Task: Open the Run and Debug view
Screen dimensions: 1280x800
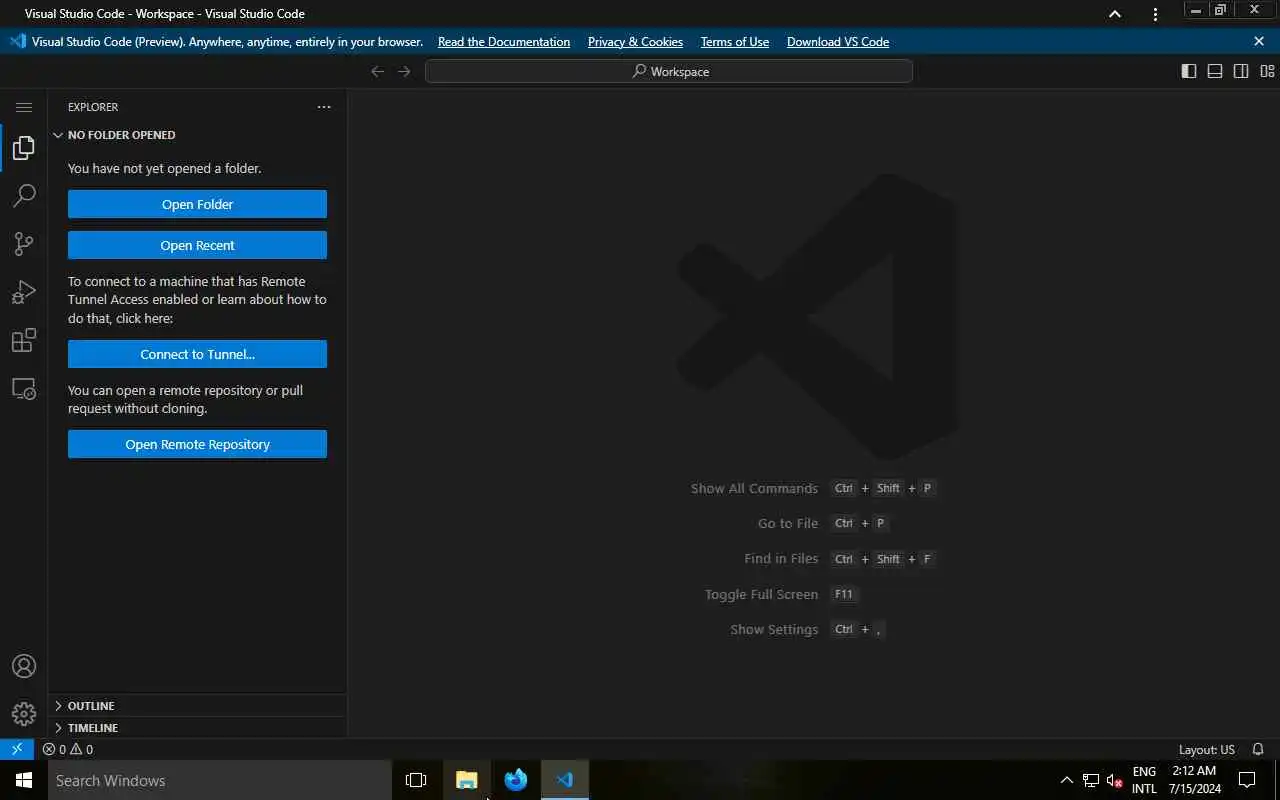Action: (24, 292)
